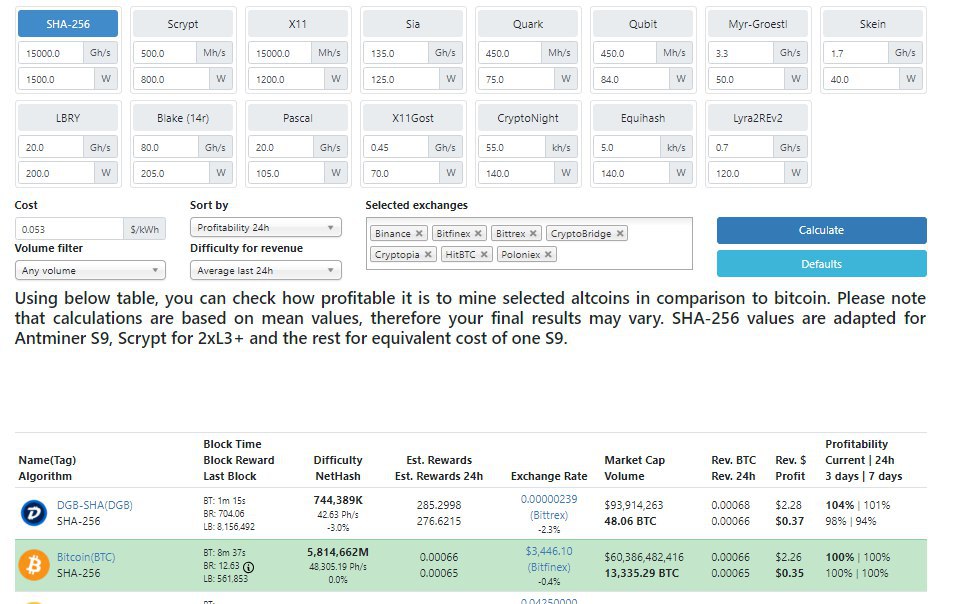Enable the Blake (14r) algorithm

pos(182,118)
